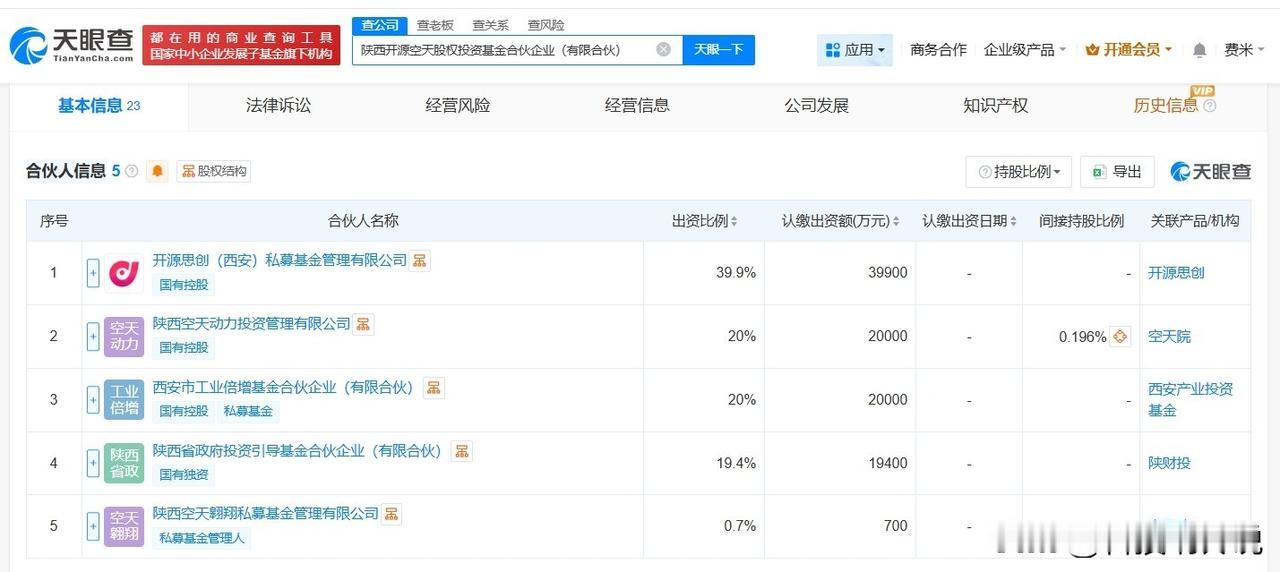The height and width of the screenshot is (572, 1280).
Task: Click the orange bell alert next to 合伙人信息
Action: [x=157, y=171]
